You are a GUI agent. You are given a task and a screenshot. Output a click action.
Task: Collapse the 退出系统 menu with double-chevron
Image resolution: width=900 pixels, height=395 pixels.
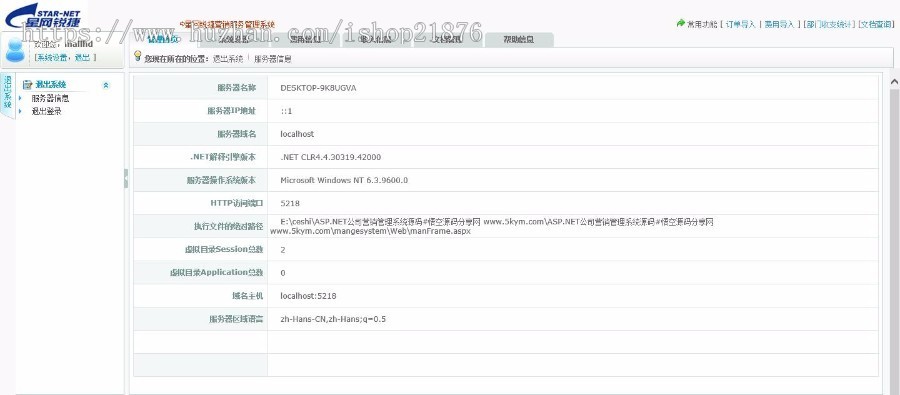click(x=106, y=85)
